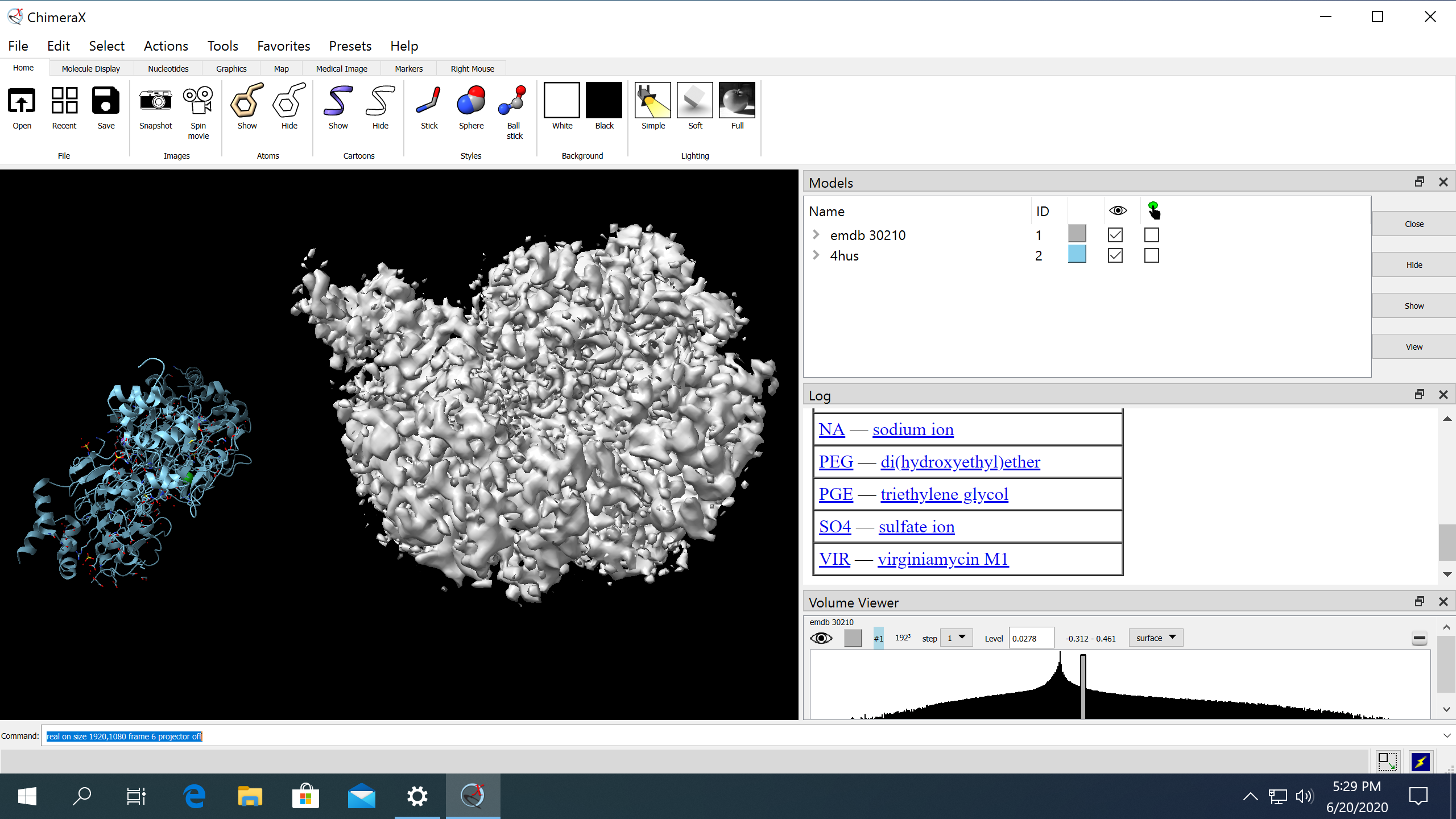Open the Tools menu
Image resolution: width=1456 pixels, height=819 pixels.
222,46
